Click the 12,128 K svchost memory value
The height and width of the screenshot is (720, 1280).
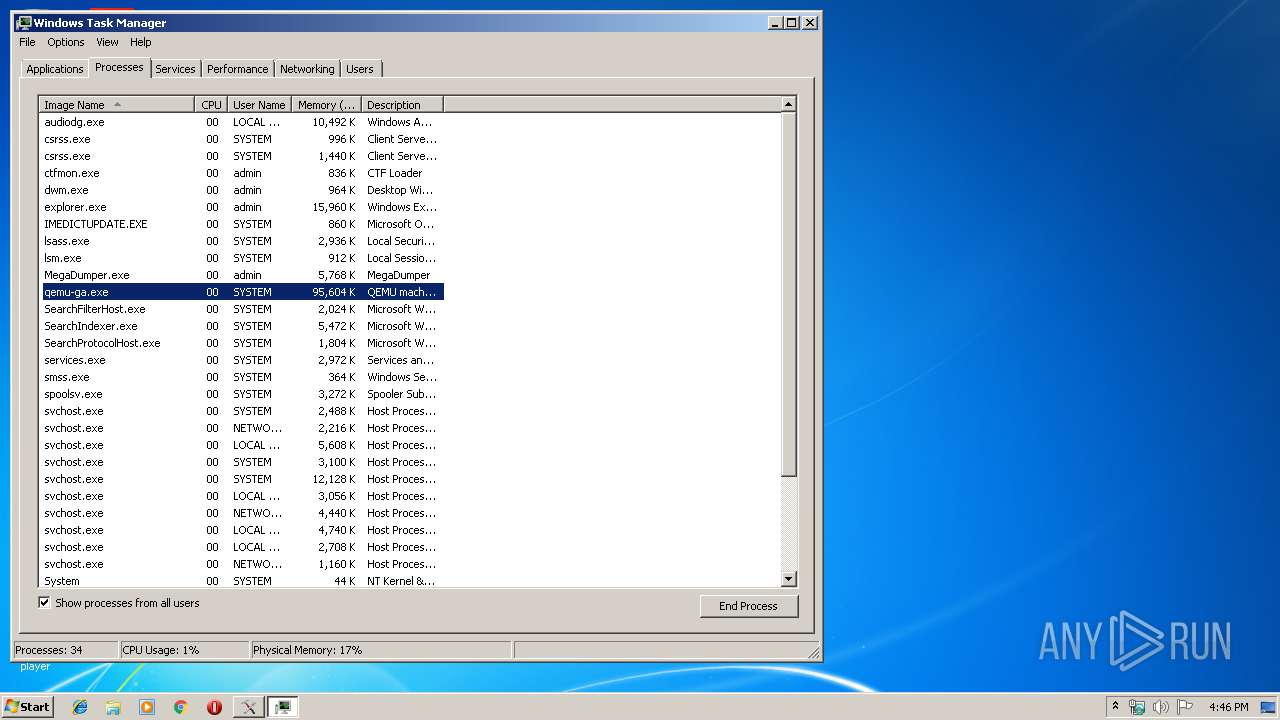tap(334, 479)
